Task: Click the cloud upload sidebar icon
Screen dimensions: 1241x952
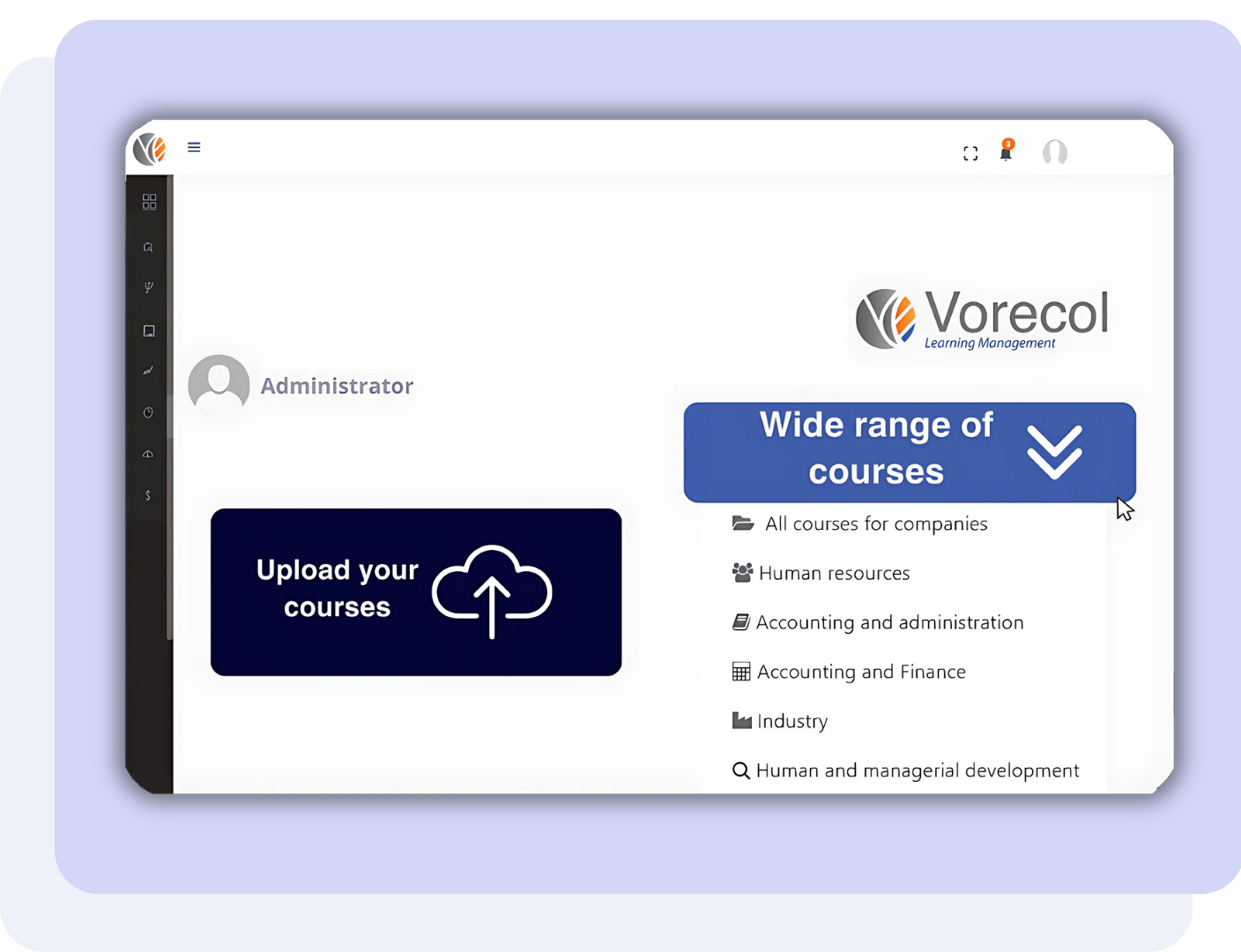Action: [148, 454]
